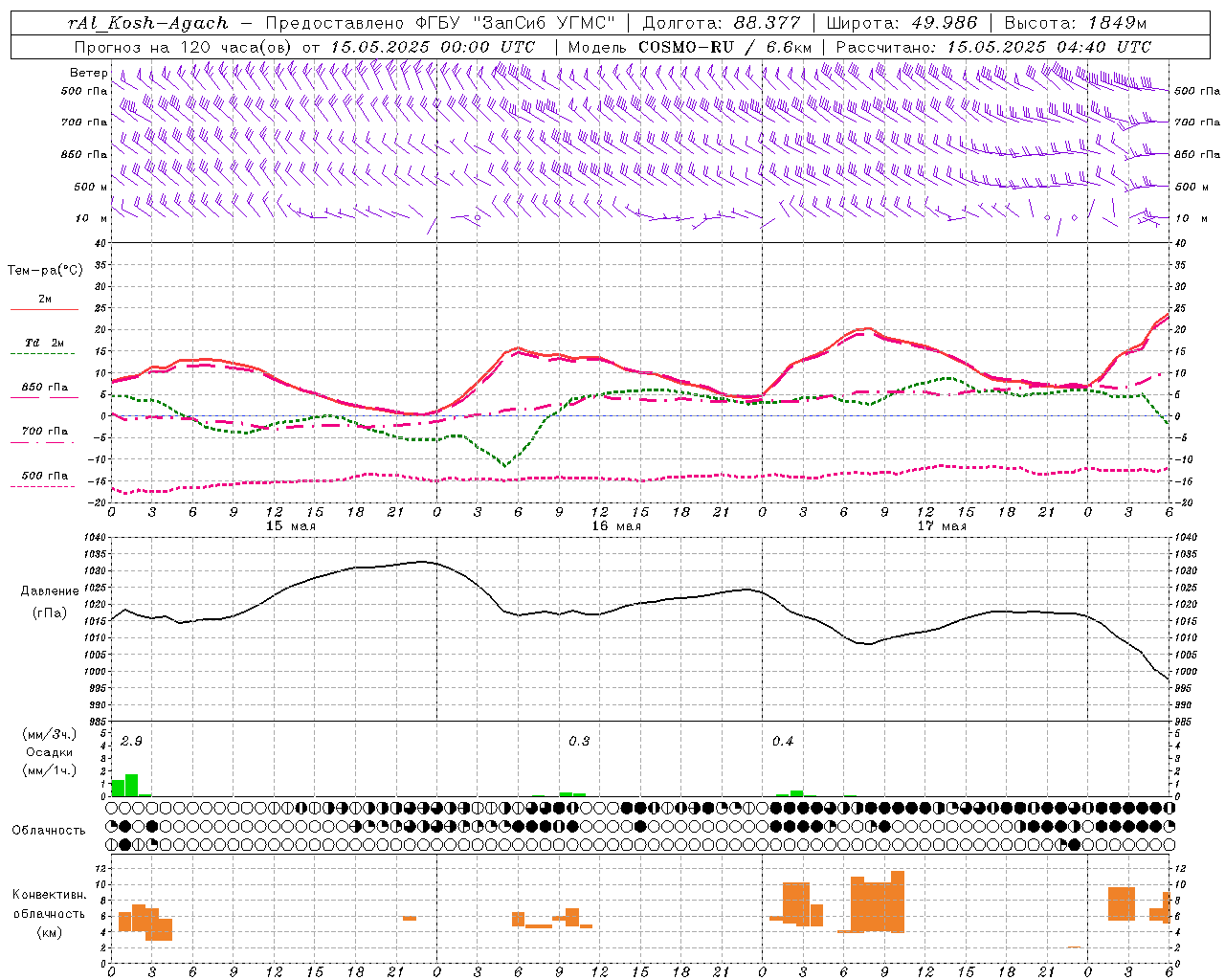Screen dimensions: 1225x980
Task: Click the solid line sample under '2м' legend
Action: pyautogui.click(x=44, y=310)
